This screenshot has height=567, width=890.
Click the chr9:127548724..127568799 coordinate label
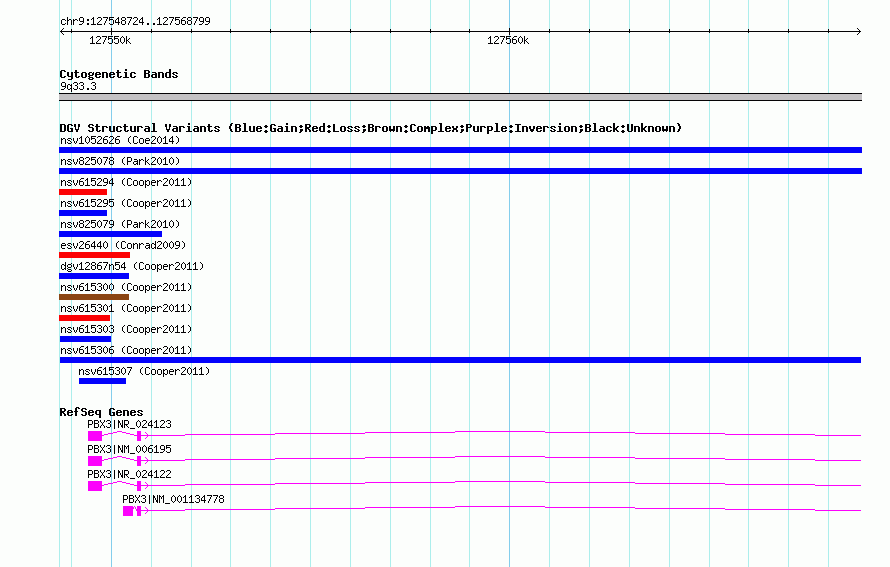click(x=135, y=22)
